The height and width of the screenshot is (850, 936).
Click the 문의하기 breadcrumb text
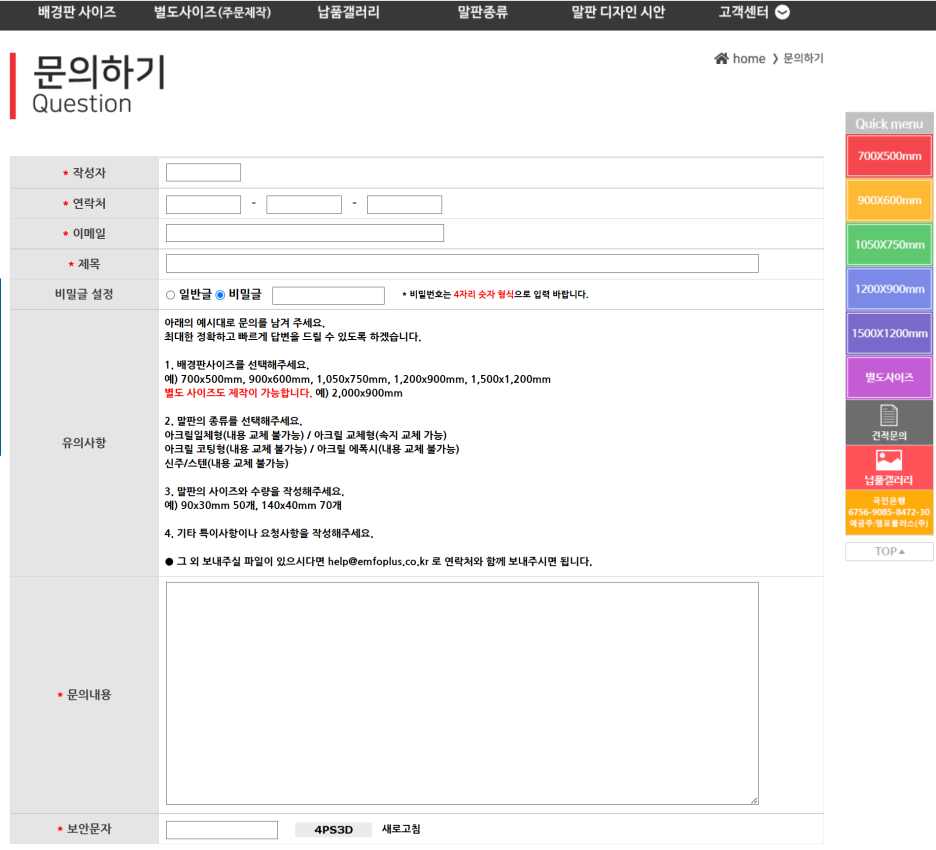coord(803,58)
